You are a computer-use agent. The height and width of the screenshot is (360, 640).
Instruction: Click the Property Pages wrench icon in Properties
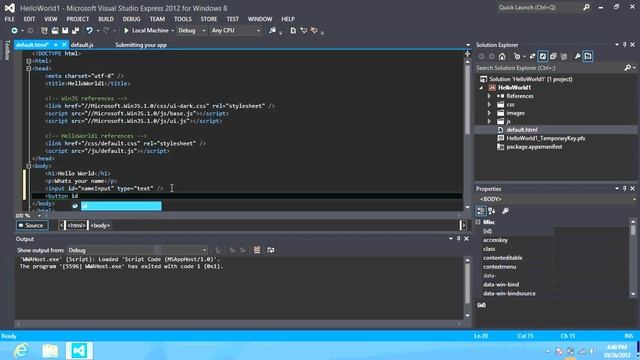[505, 211]
